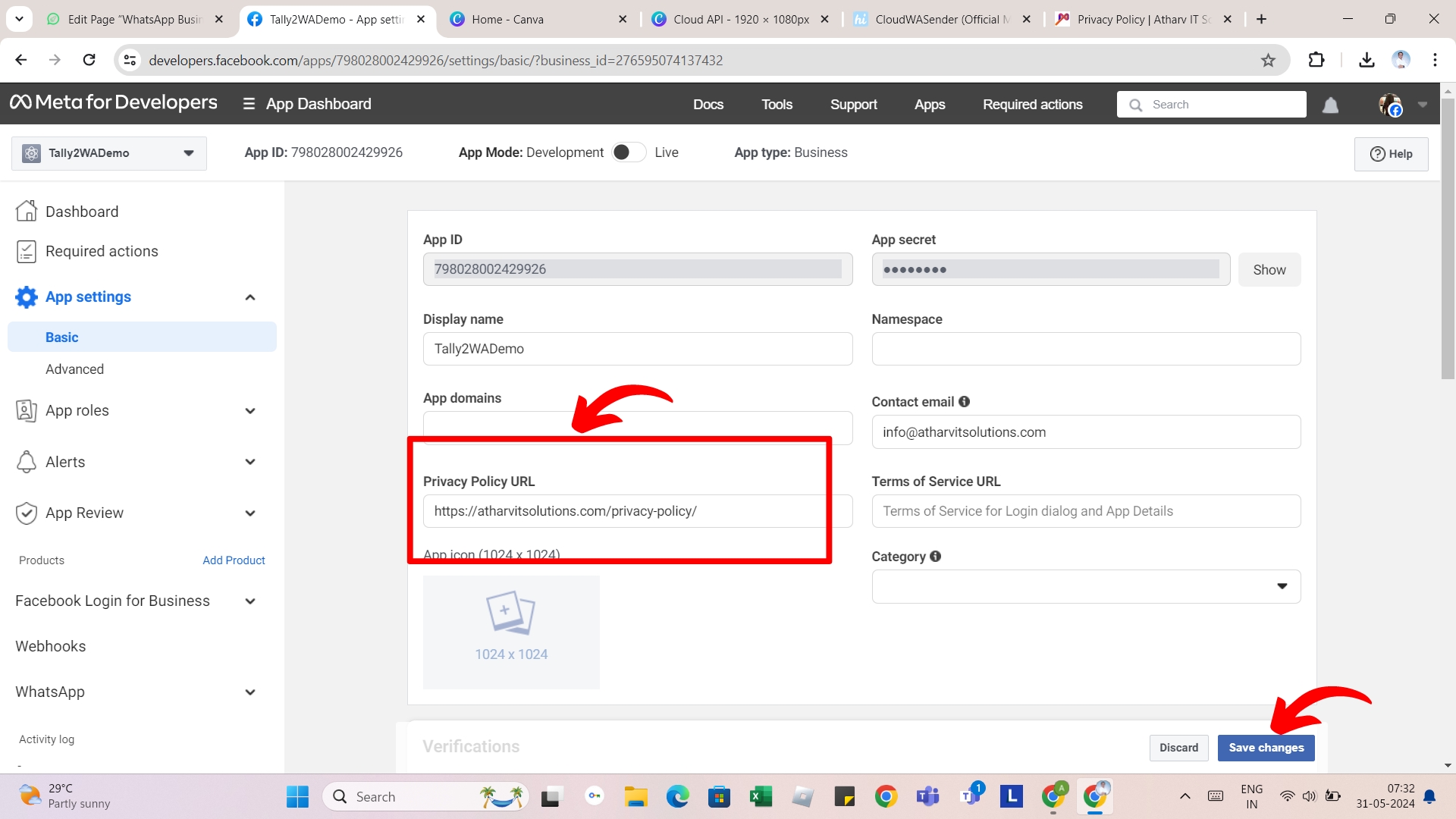Screen dimensions: 1456x819
Task: Open Tools in the top navigation
Action: click(x=777, y=105)
